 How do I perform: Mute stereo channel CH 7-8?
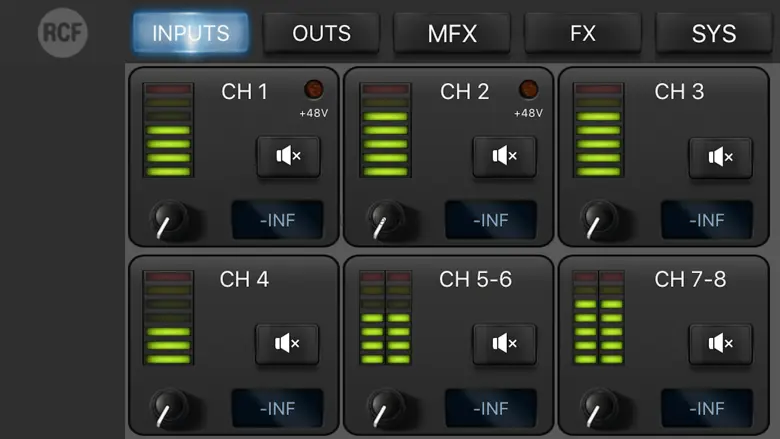coord(720,344)
